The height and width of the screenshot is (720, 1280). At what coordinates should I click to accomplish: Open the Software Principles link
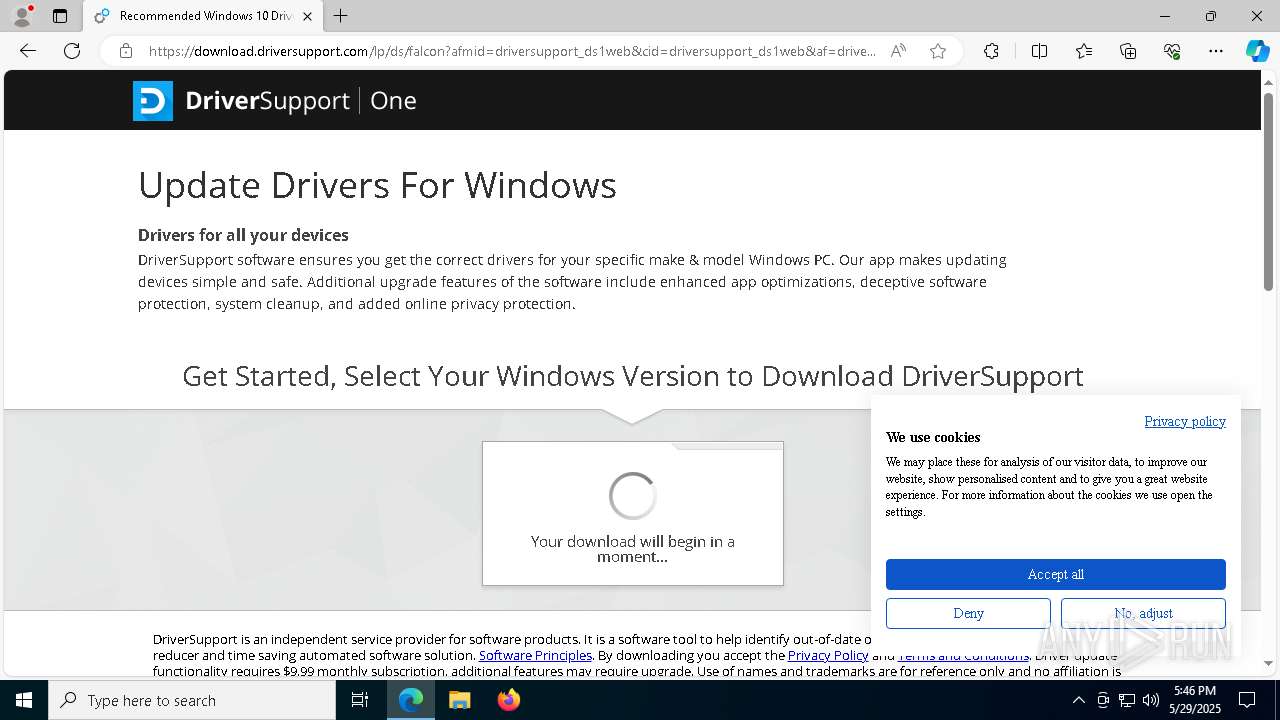(535, 655)
